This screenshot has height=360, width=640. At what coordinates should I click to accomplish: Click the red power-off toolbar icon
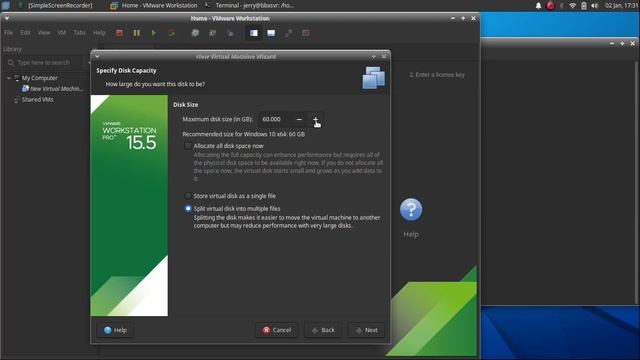[119, 33]
